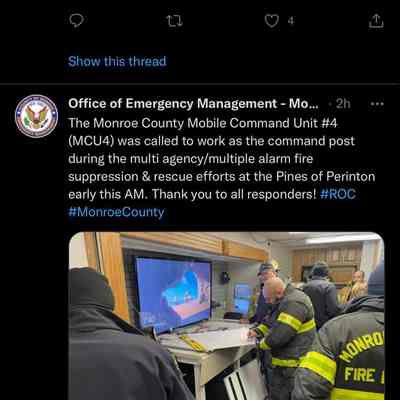Screen dimensions: 400x400
Task: Open the Emergency Management eagle seal avatar
Action: tap(37, 116)
